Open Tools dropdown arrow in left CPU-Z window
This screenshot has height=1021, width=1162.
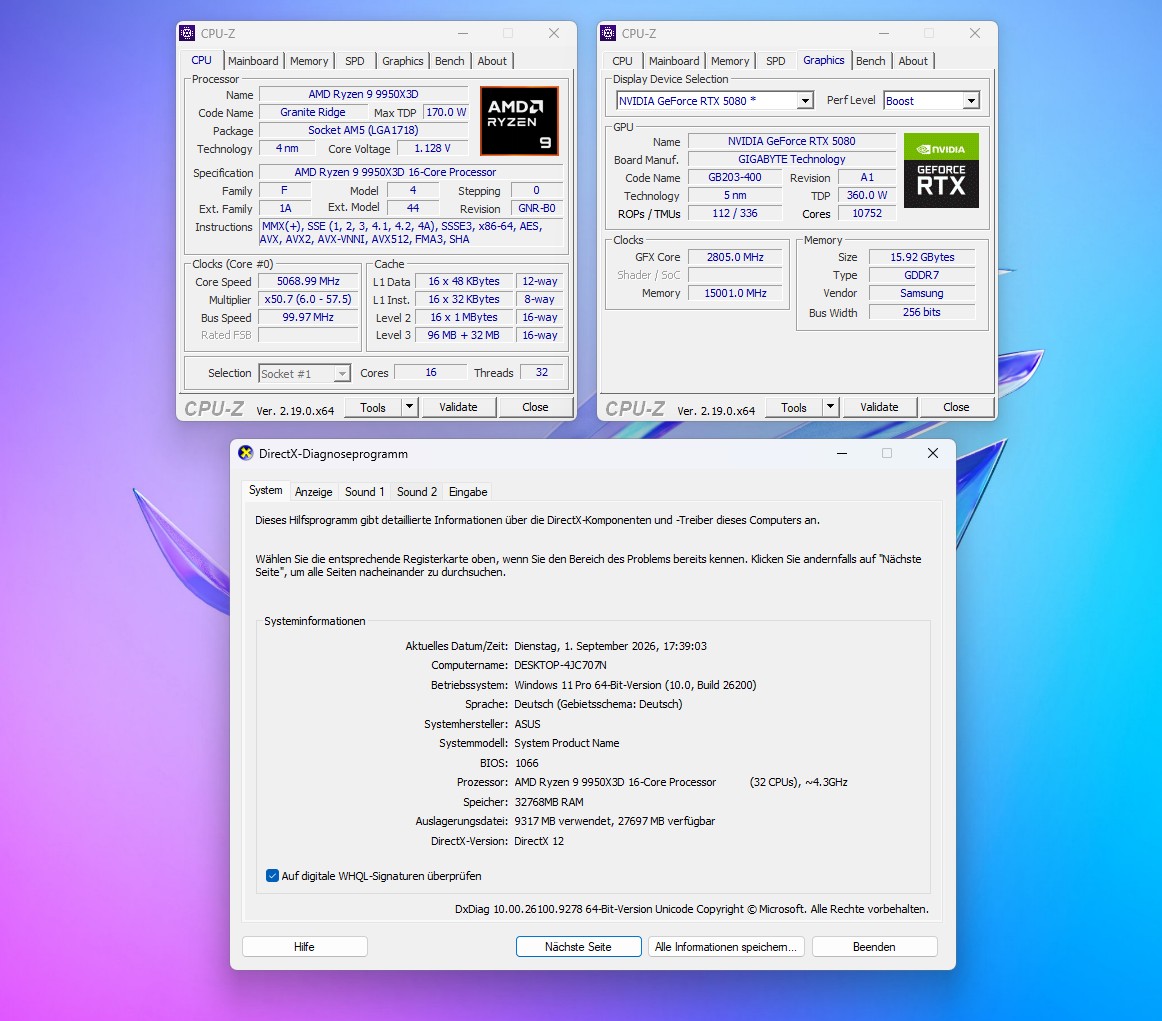pos(409,407)
